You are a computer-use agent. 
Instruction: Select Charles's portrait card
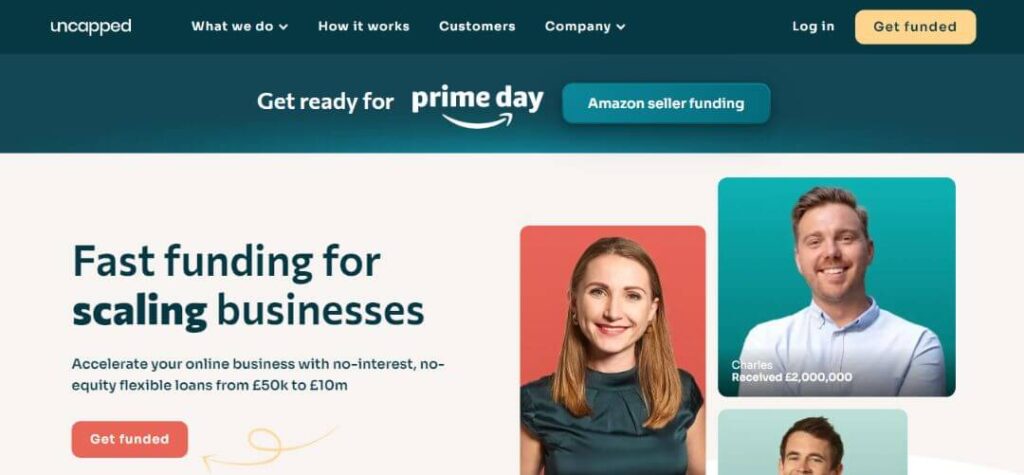click(837, 287)
